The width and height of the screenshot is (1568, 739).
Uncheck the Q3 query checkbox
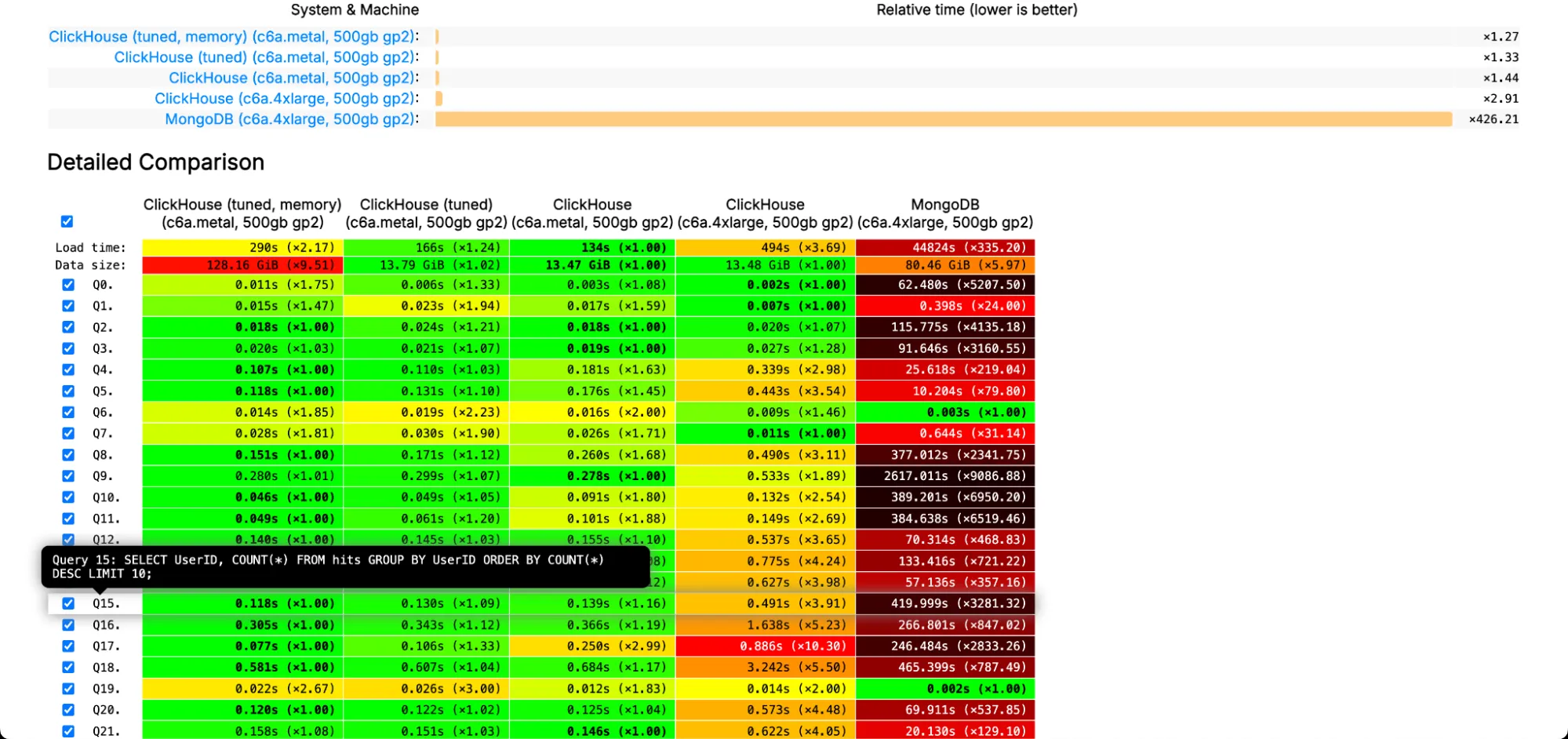coord(68,348)
